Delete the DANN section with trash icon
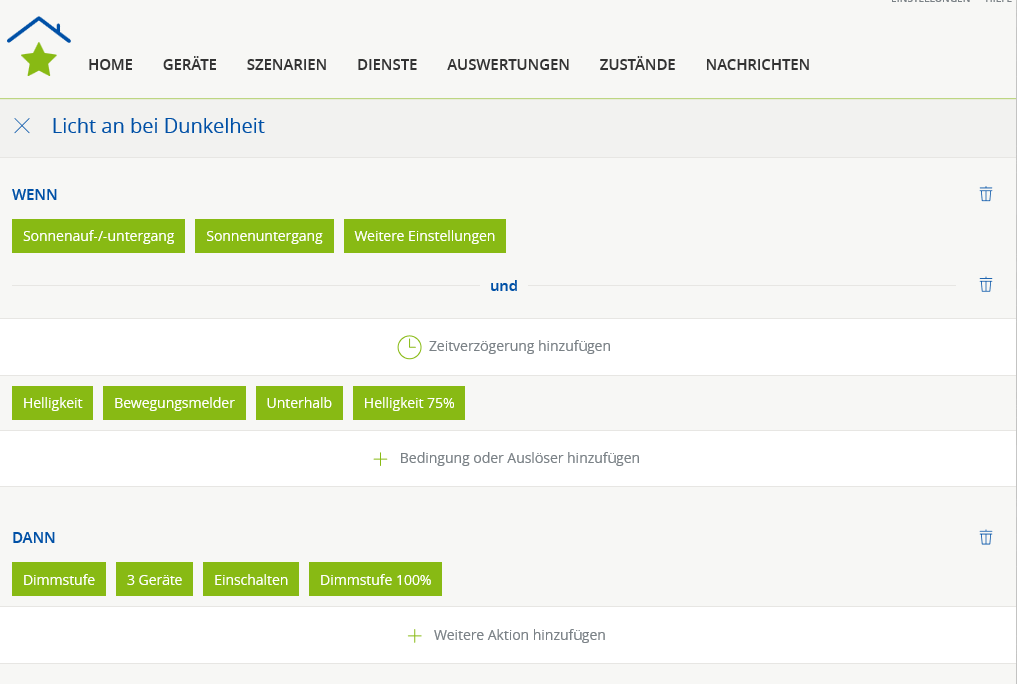 click(985, 537)
